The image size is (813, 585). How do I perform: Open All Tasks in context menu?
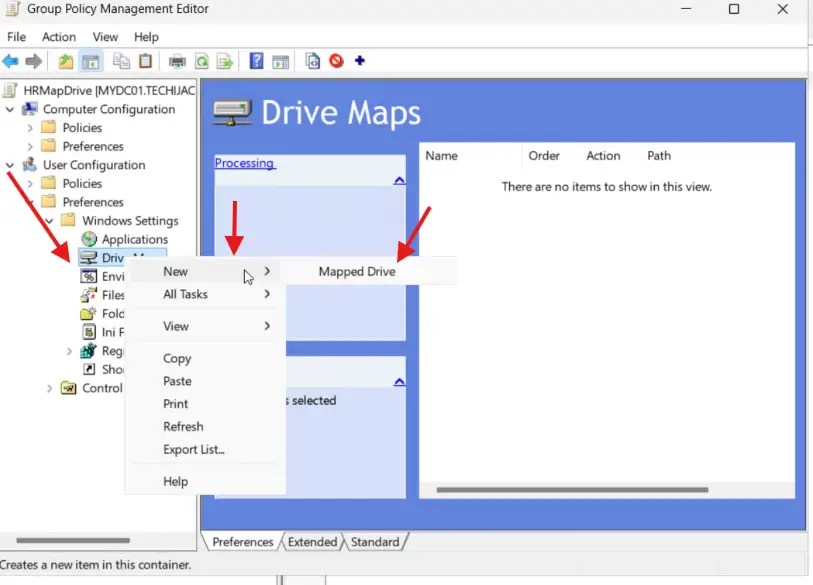click(205, 294)
